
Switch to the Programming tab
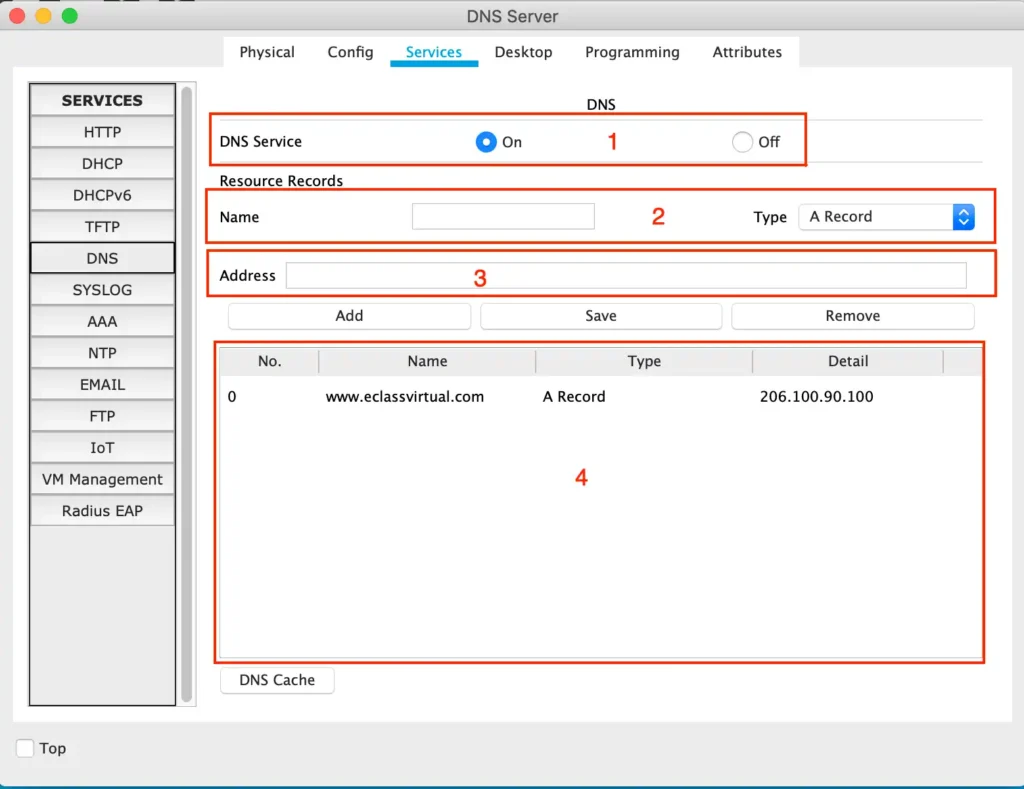(632, 52)
